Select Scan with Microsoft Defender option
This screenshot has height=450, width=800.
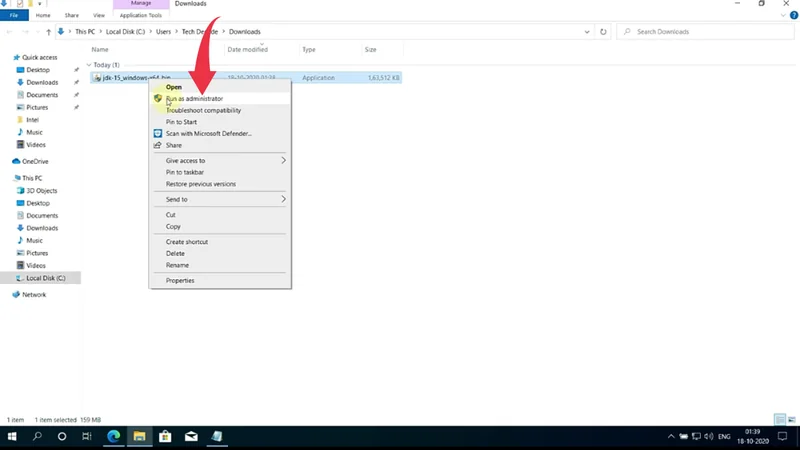click(208, 133)
